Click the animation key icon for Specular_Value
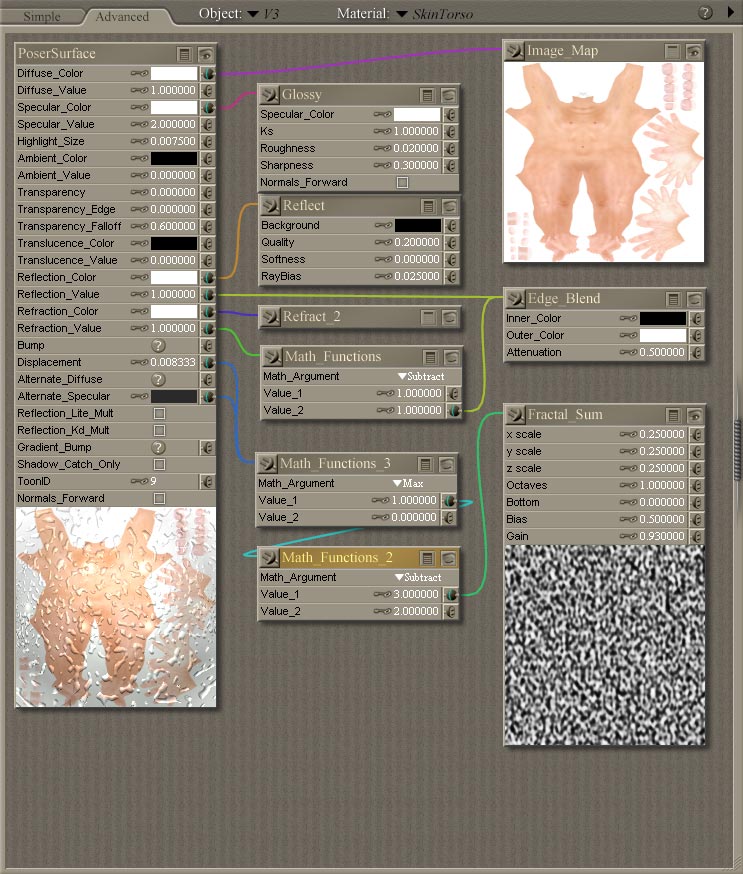Image resolution: width=743 pixels, height=874 pixels. click(x=139, y=124)
